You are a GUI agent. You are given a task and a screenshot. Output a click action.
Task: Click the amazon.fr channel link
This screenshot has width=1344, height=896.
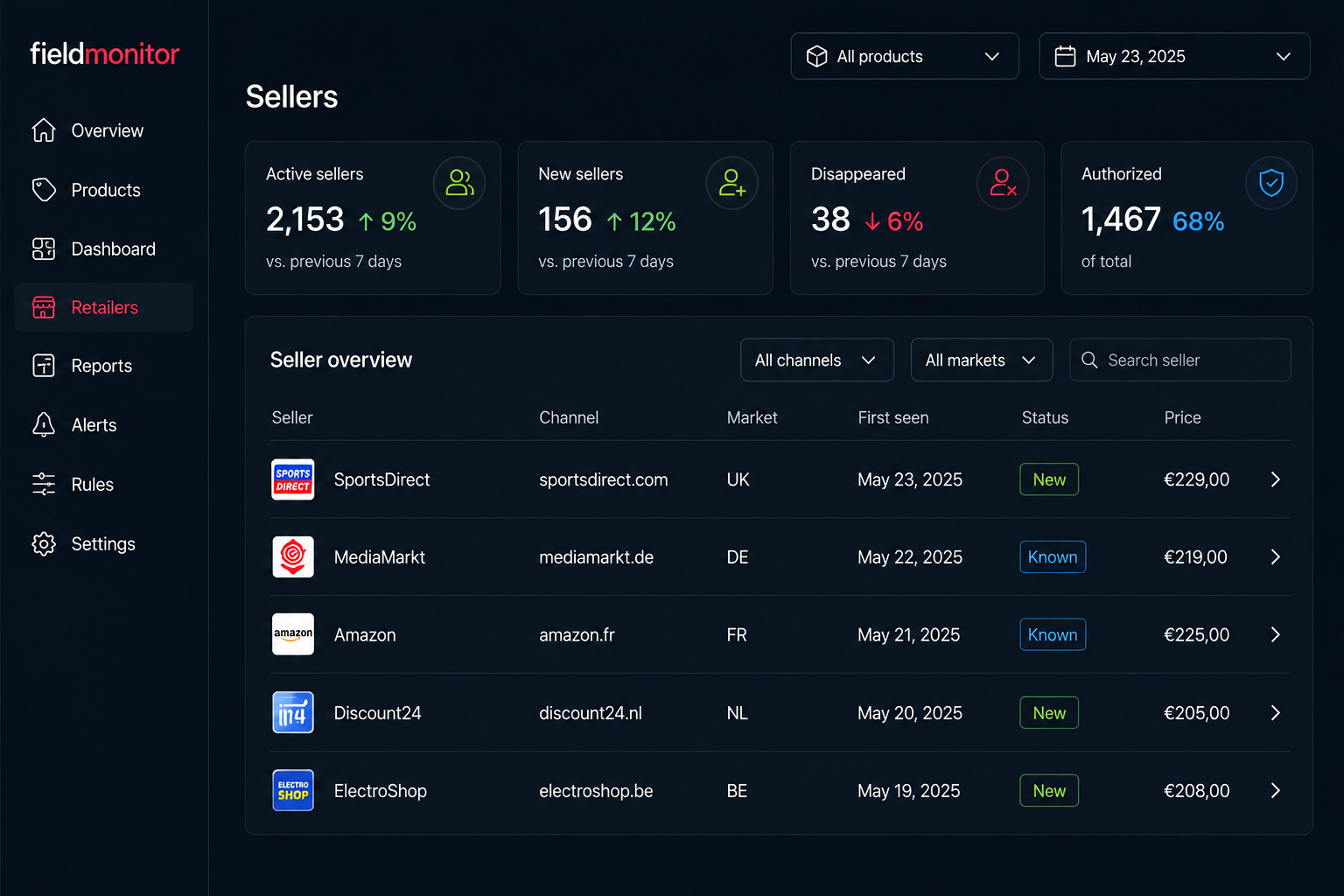coord(577,634)
